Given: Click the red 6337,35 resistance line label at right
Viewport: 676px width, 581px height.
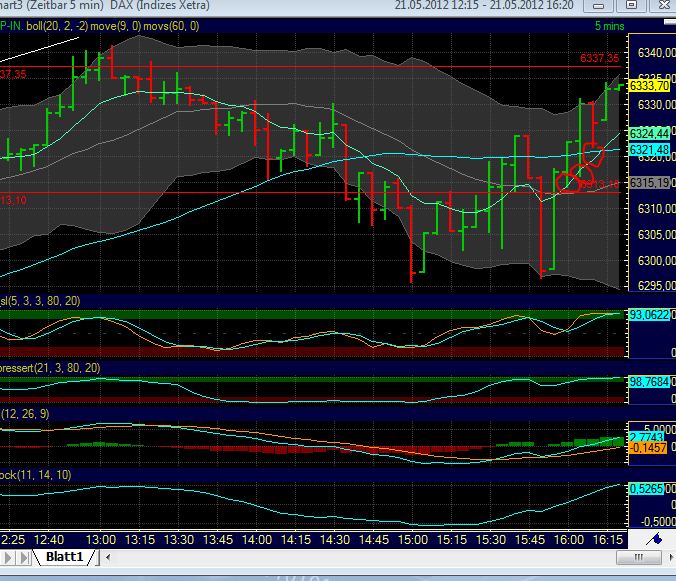Looking at the screenshot, I should pyautogui.click(x=599, y=58).
